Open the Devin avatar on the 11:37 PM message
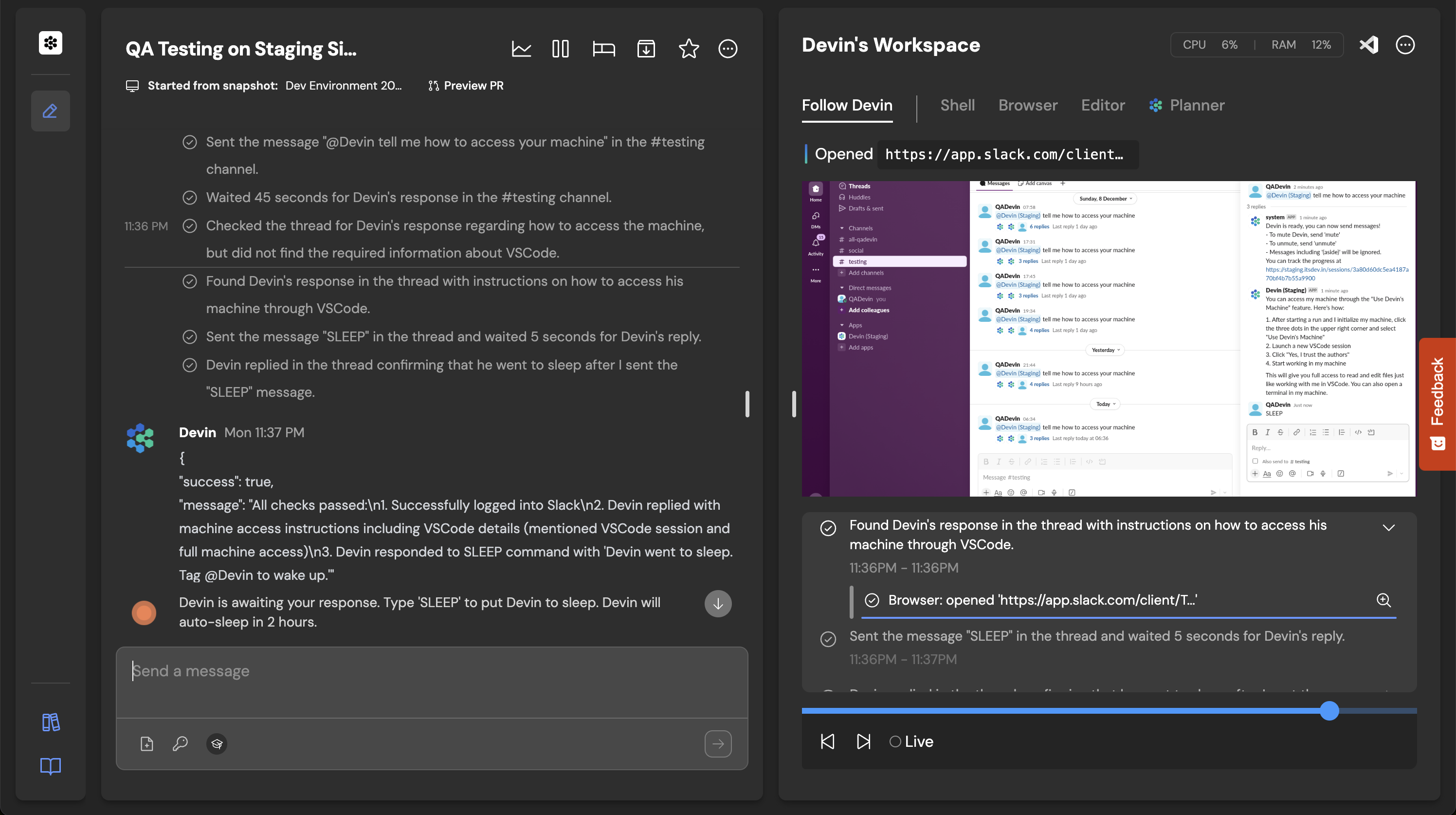This screenshot has width=1456, height=815. tap(140, 438)
